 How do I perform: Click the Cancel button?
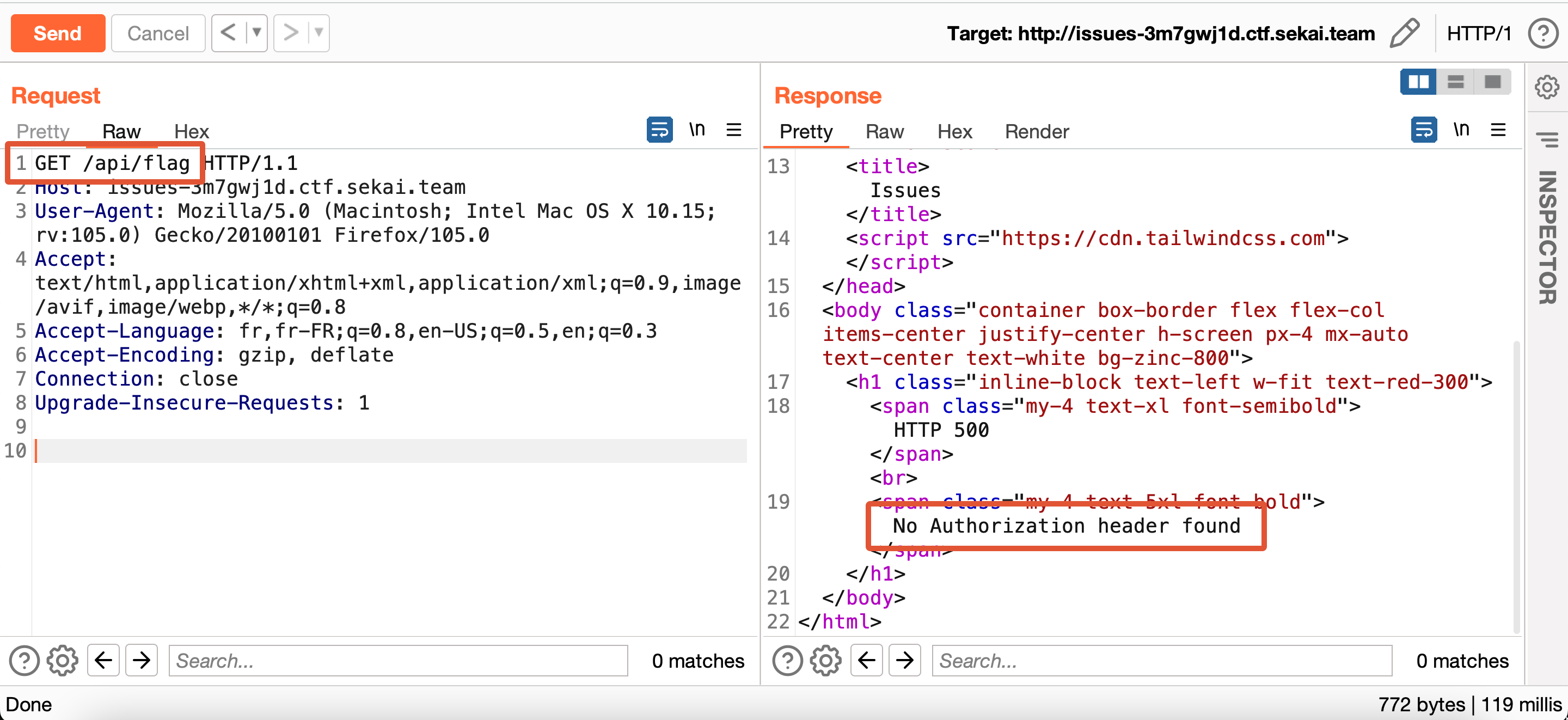point(158,33)
